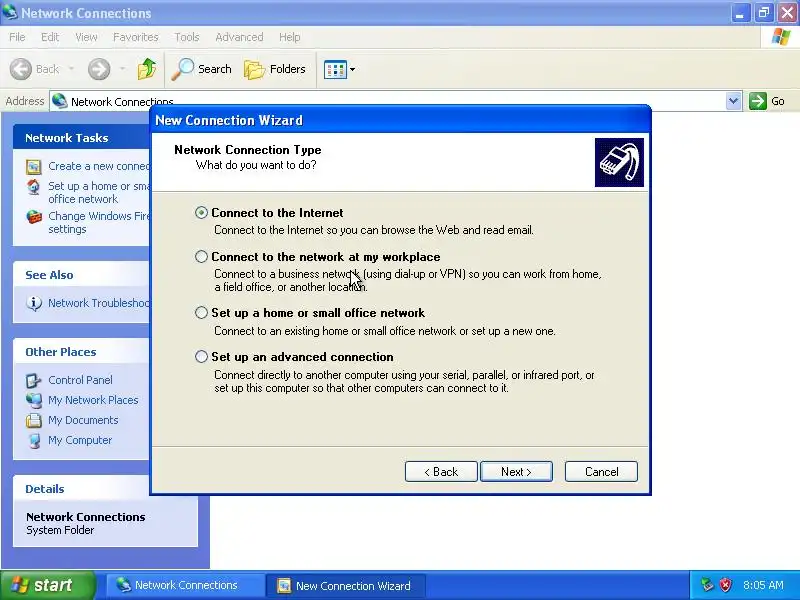The height and width of the screenshot is (600, 800).
Task: Click the red security shield tray icon
Action: pos(726,585)
